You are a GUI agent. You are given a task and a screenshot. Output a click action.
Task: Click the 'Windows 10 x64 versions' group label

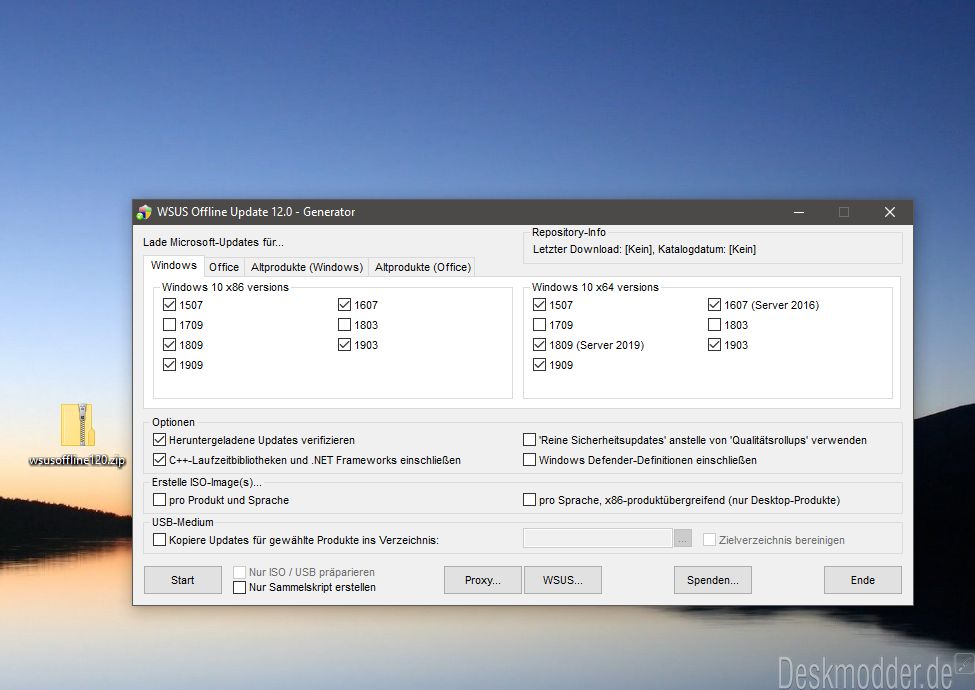[595, 287]
